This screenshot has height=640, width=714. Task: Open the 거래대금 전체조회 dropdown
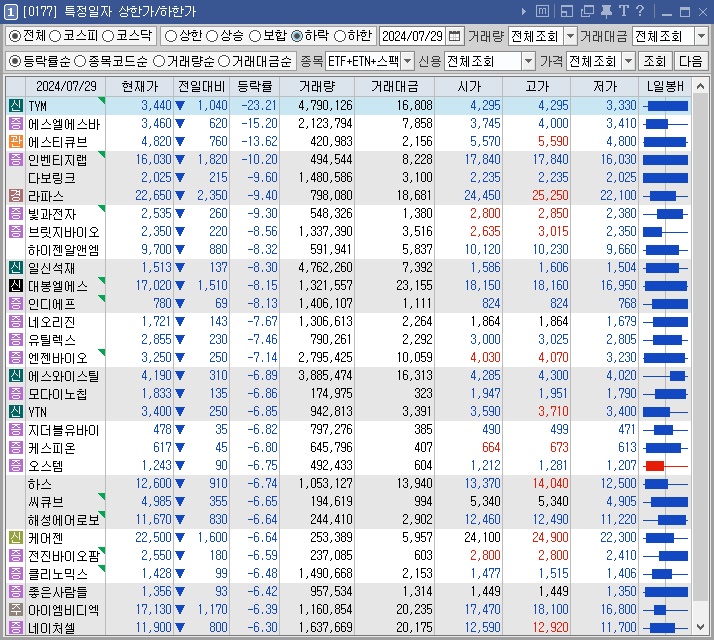point(701,36)
